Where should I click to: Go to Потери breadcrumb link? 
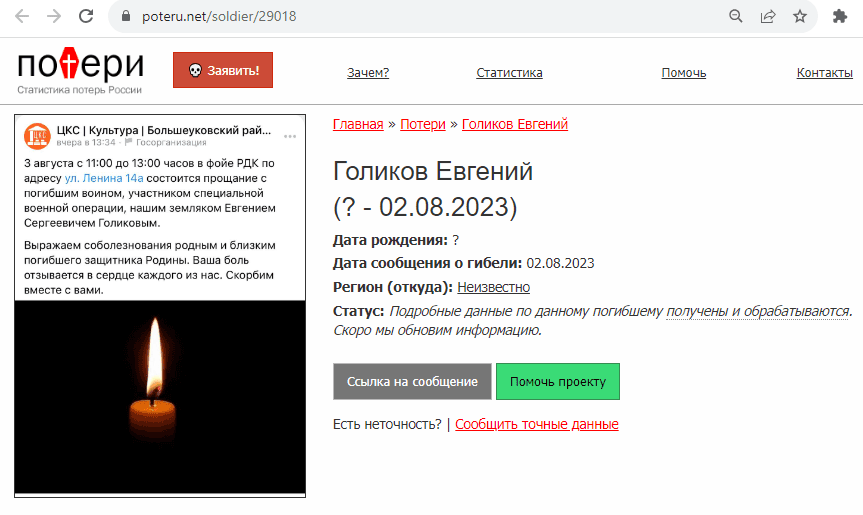tap(423, 124)
